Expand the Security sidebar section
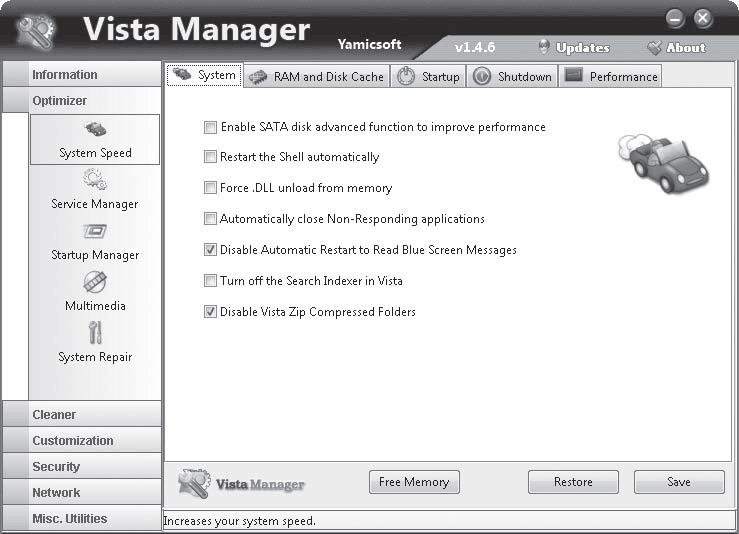The height and width of the screenshot is (534, 739). click(82, 466)
